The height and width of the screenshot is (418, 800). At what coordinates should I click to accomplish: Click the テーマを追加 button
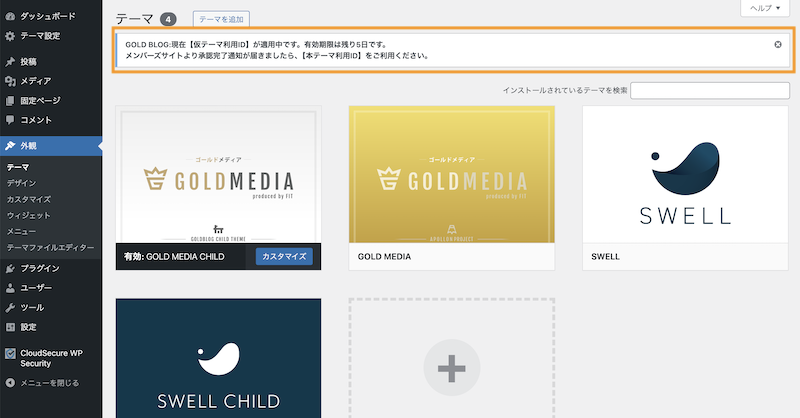click(221, 19)
